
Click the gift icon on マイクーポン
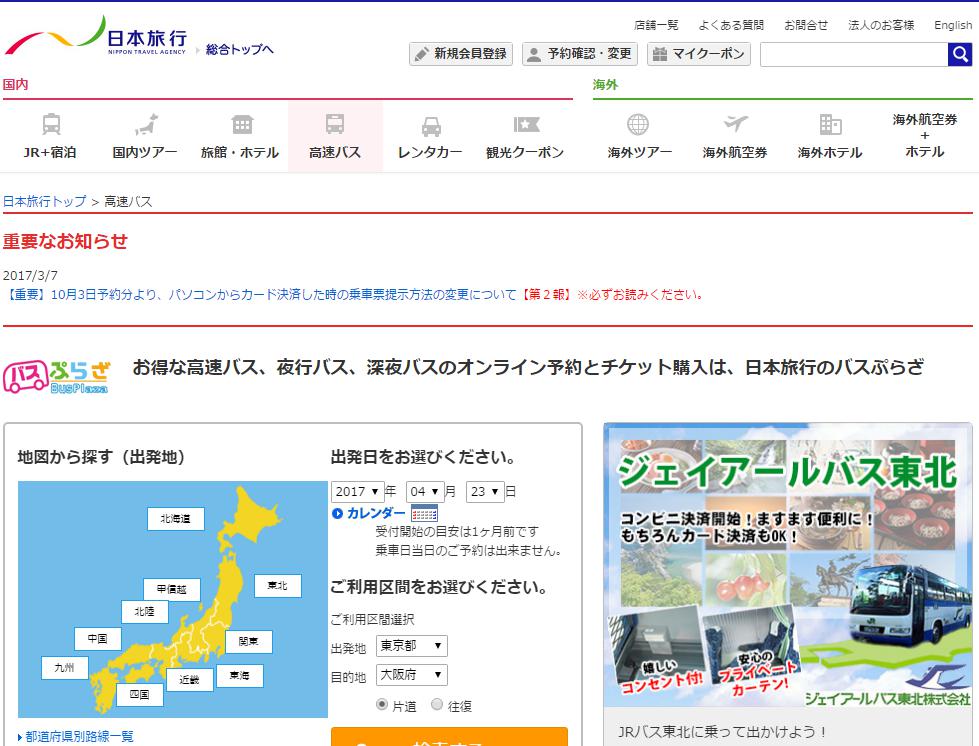[x=659, y=54]
